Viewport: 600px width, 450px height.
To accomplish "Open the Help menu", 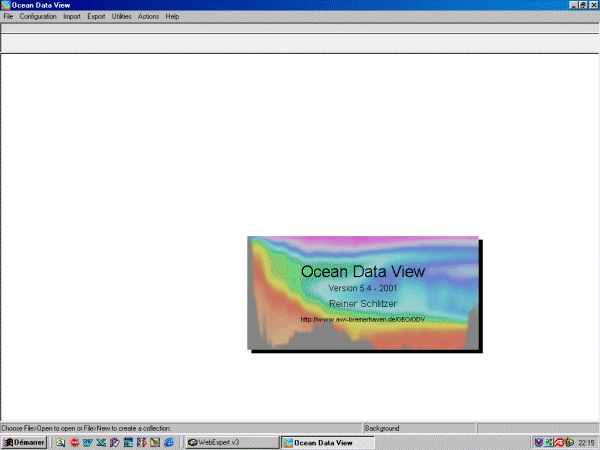I will pos(172,16).
